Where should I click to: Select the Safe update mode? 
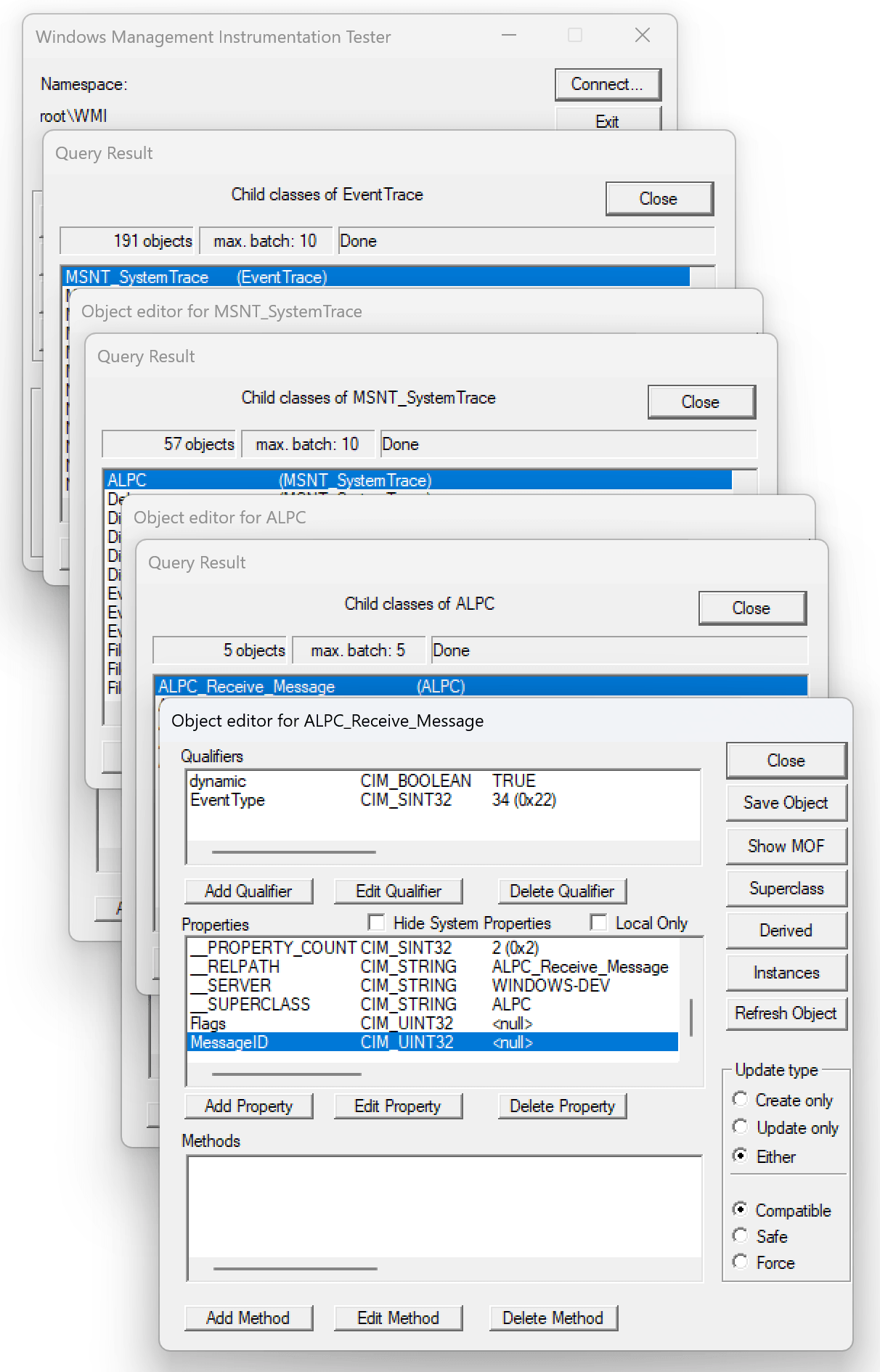click(740, 1236)
